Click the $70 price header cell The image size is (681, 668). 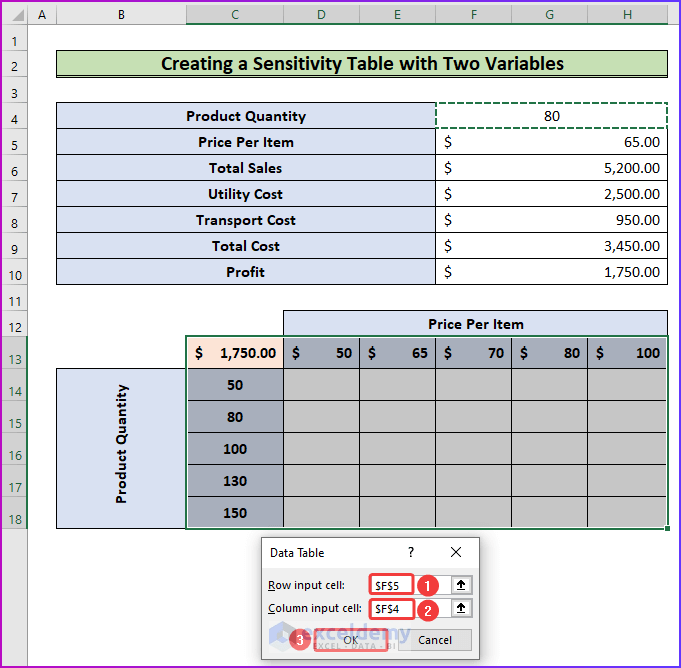click(473, 353)
